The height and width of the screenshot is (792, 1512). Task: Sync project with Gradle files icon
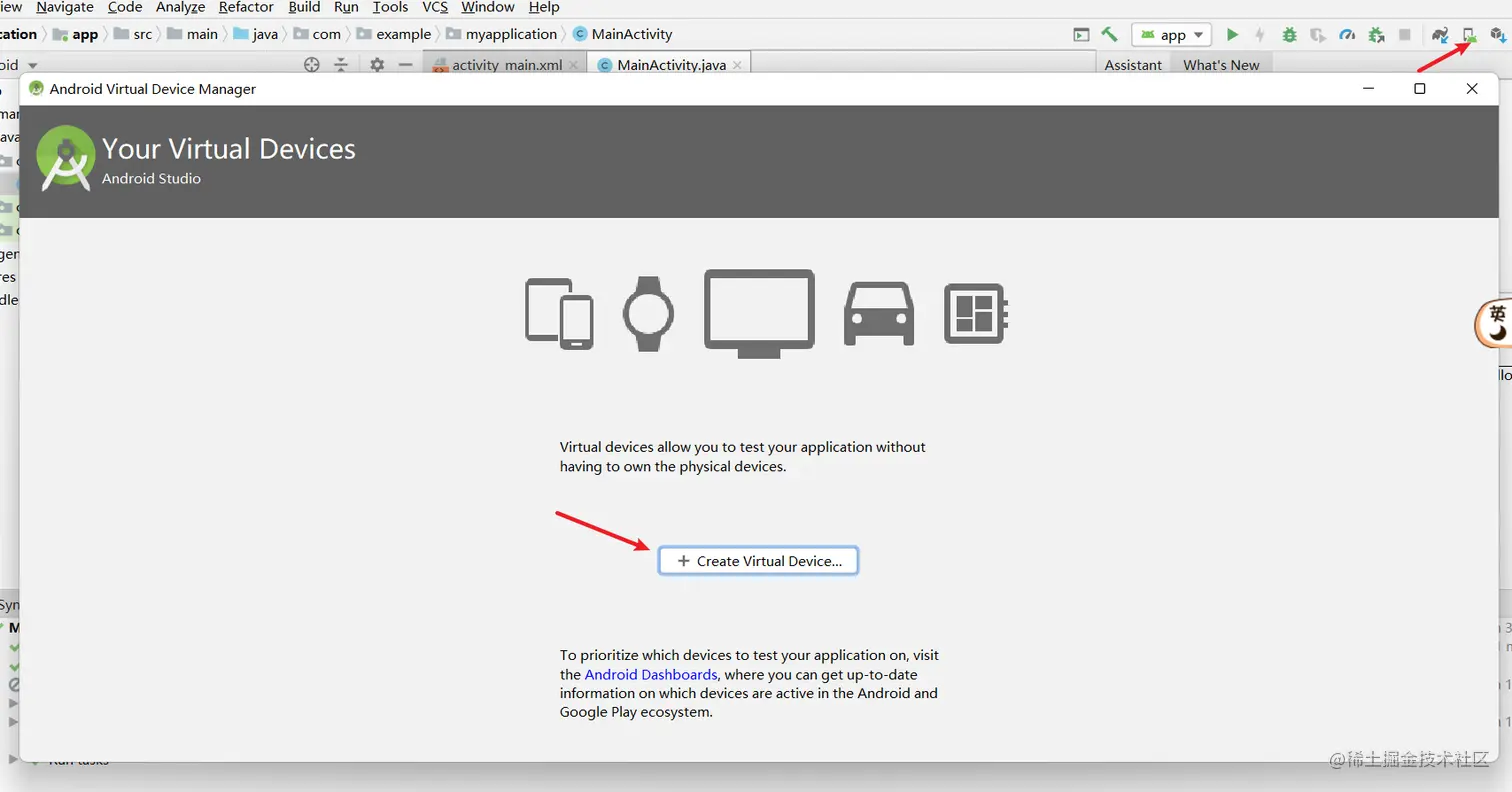pyautogui.click(x=1440, y=35)
